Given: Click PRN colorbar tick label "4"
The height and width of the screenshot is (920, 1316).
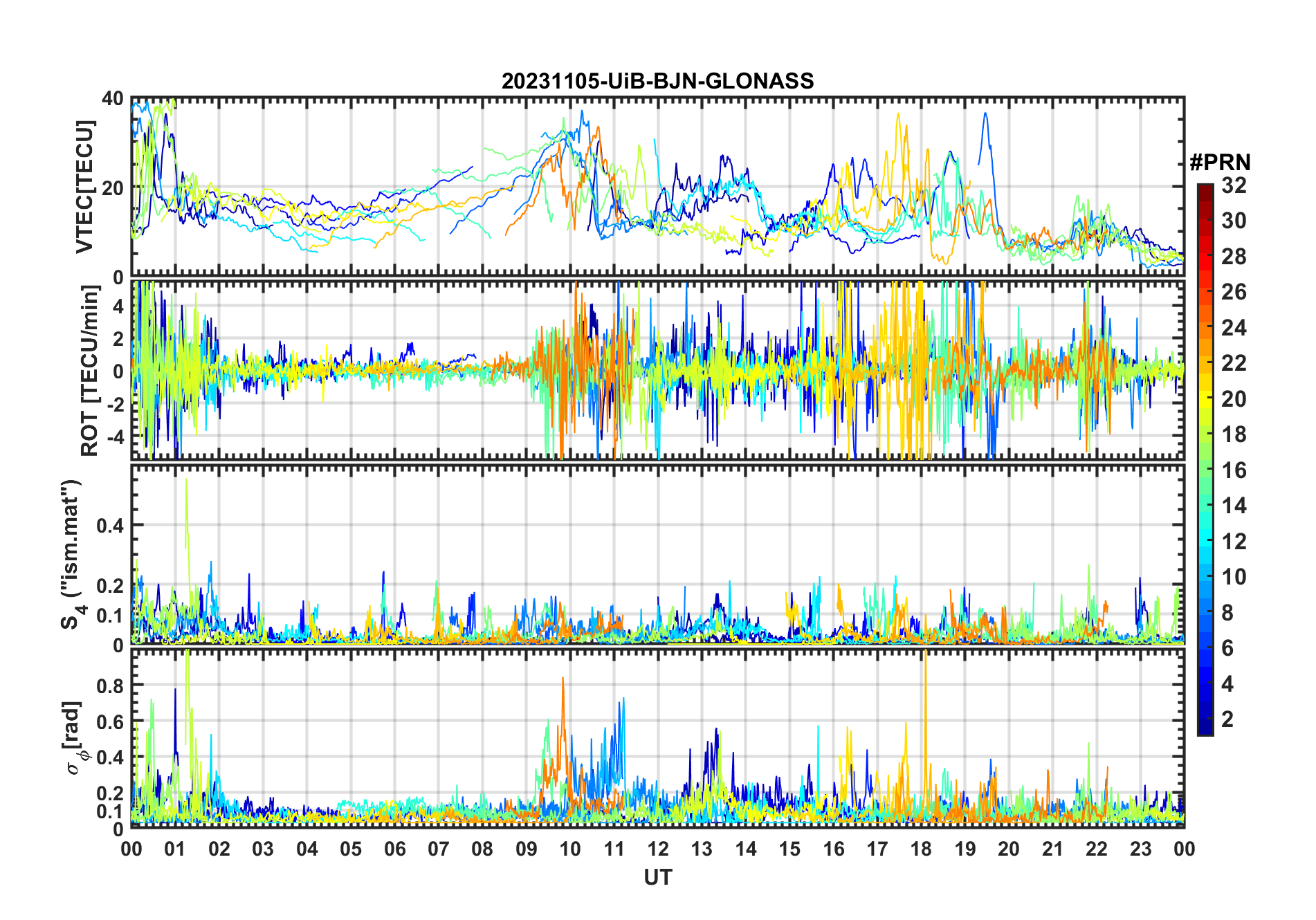Looking at the screenshot, I should (1227, 684).
